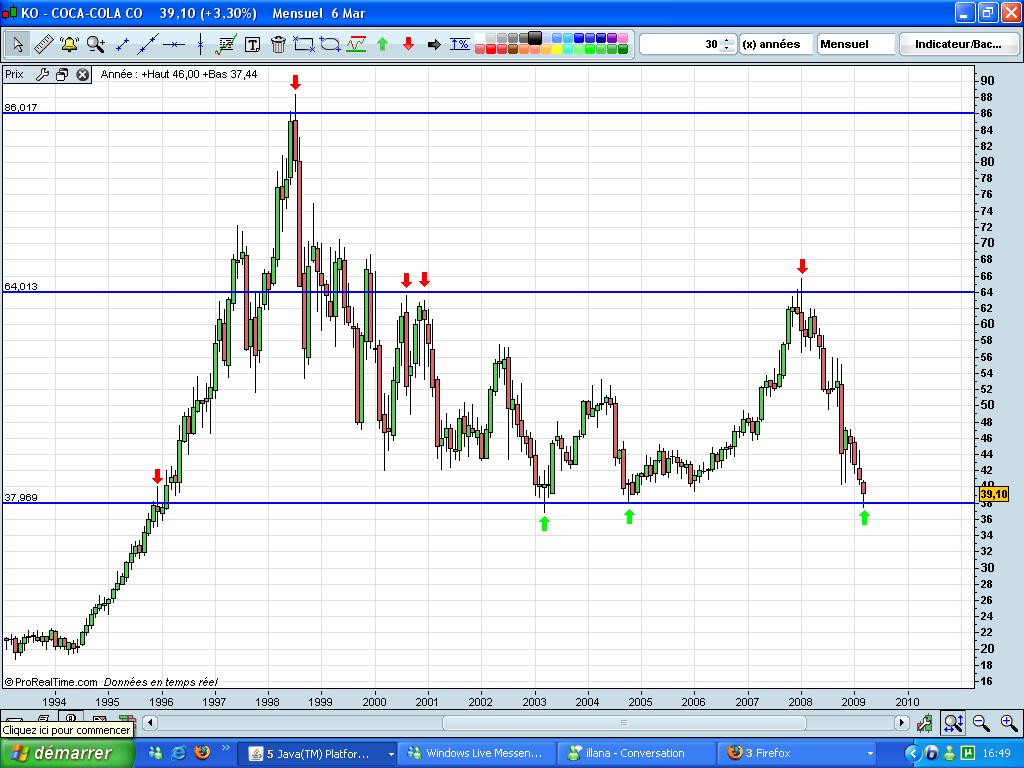Image resolution: width=1024 pixels, height=768 pixels.
Task: Pick the pink color swatch
Action: click(623, 38)
